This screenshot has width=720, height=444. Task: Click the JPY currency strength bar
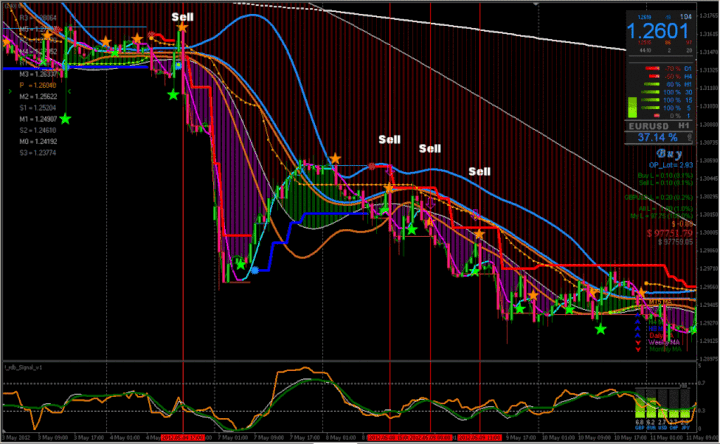tap(685, 405)
